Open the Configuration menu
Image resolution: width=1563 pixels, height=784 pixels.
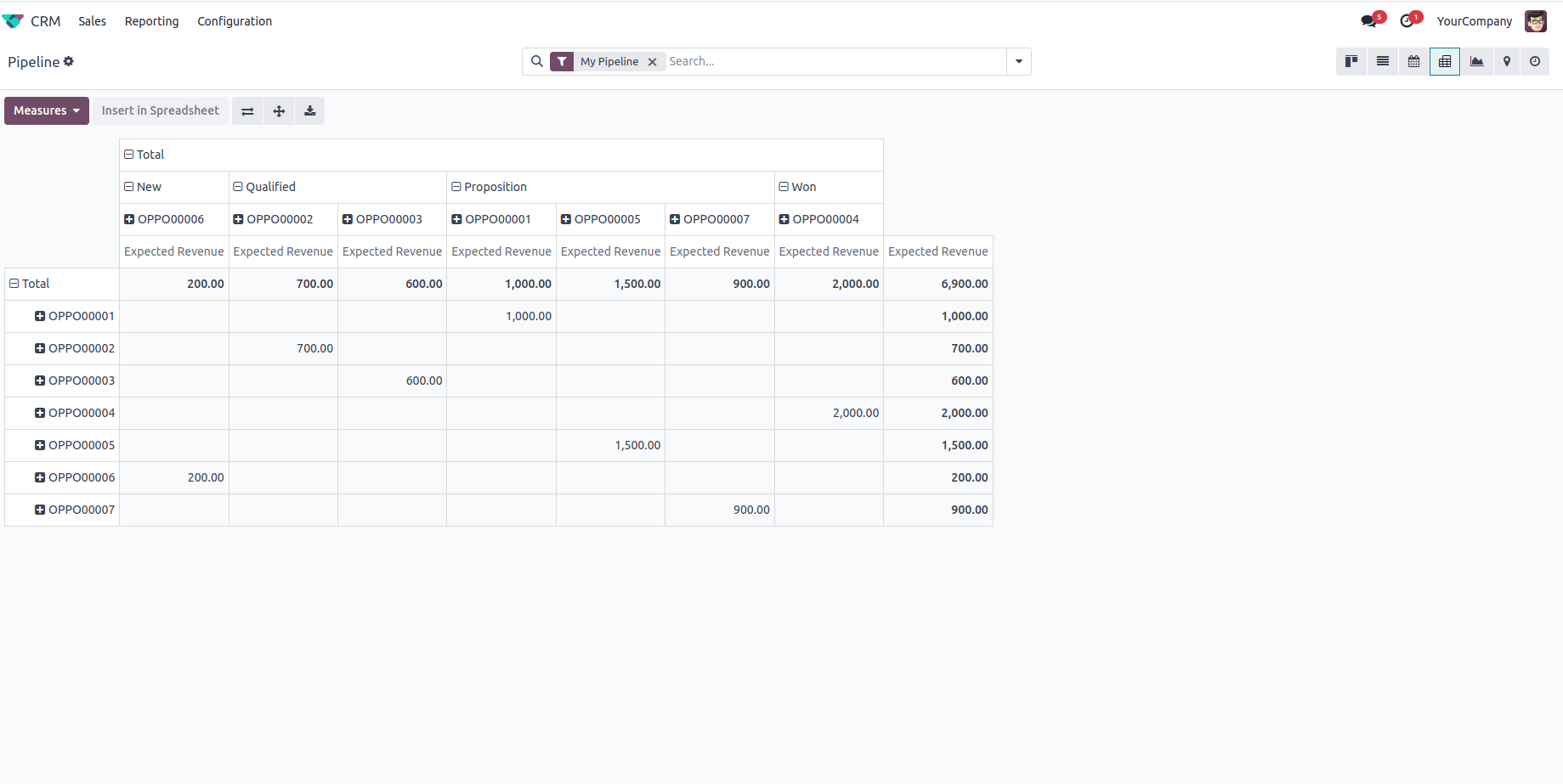235,21
